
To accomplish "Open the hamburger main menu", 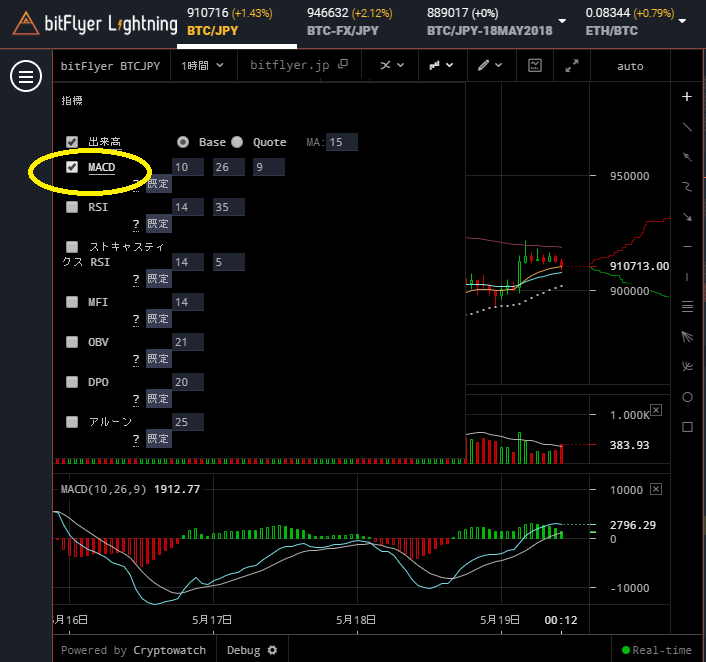I will tap(24, 77).
